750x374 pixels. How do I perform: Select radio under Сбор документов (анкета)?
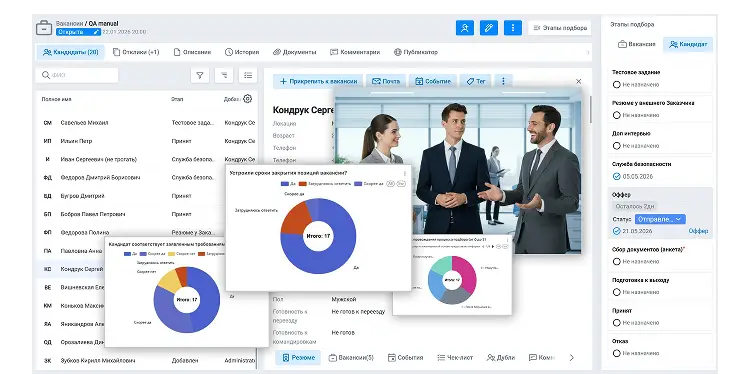click(x=617, y=262)
